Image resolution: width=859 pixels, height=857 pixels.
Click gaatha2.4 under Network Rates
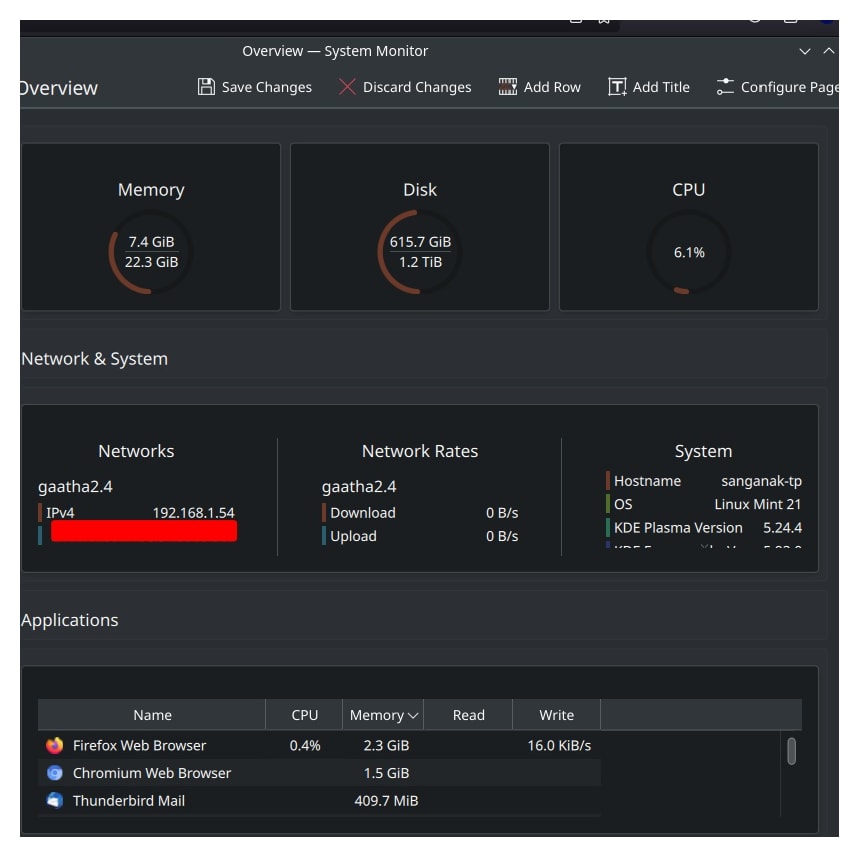tap(359, 487)
